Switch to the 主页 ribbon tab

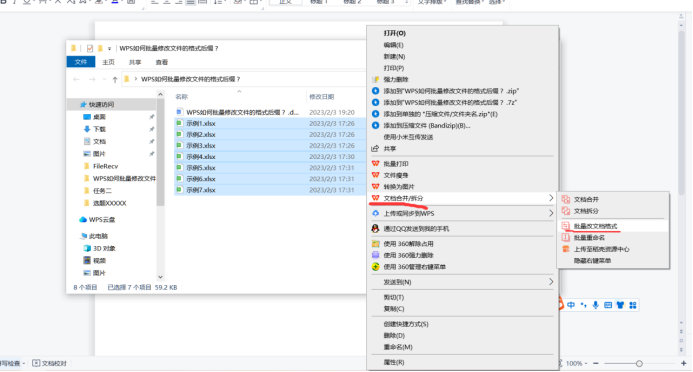(108, 62)
